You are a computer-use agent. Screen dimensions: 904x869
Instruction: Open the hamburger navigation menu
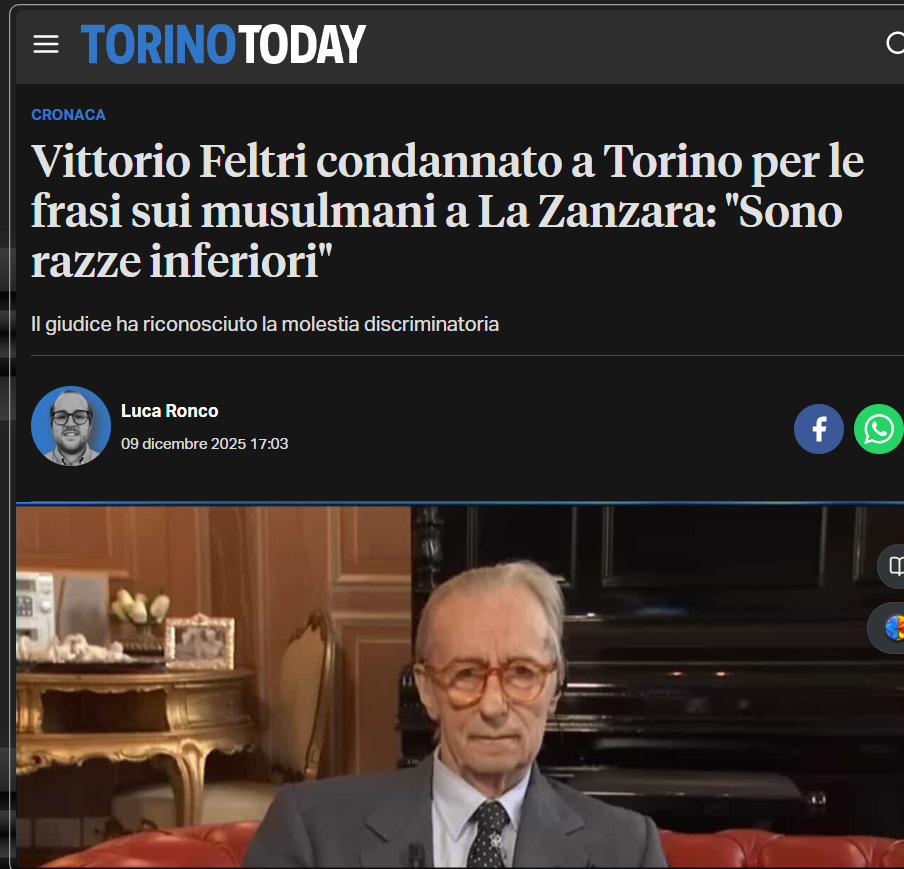[x=46, y=44]
